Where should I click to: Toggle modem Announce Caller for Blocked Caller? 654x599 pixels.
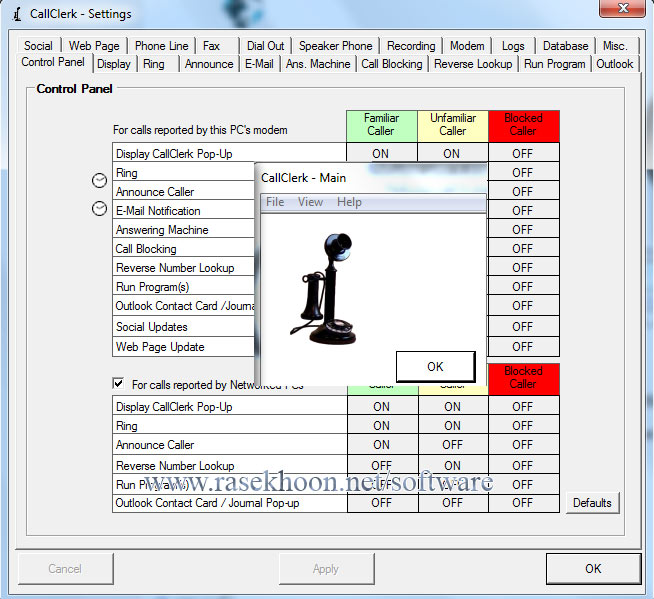523,191
